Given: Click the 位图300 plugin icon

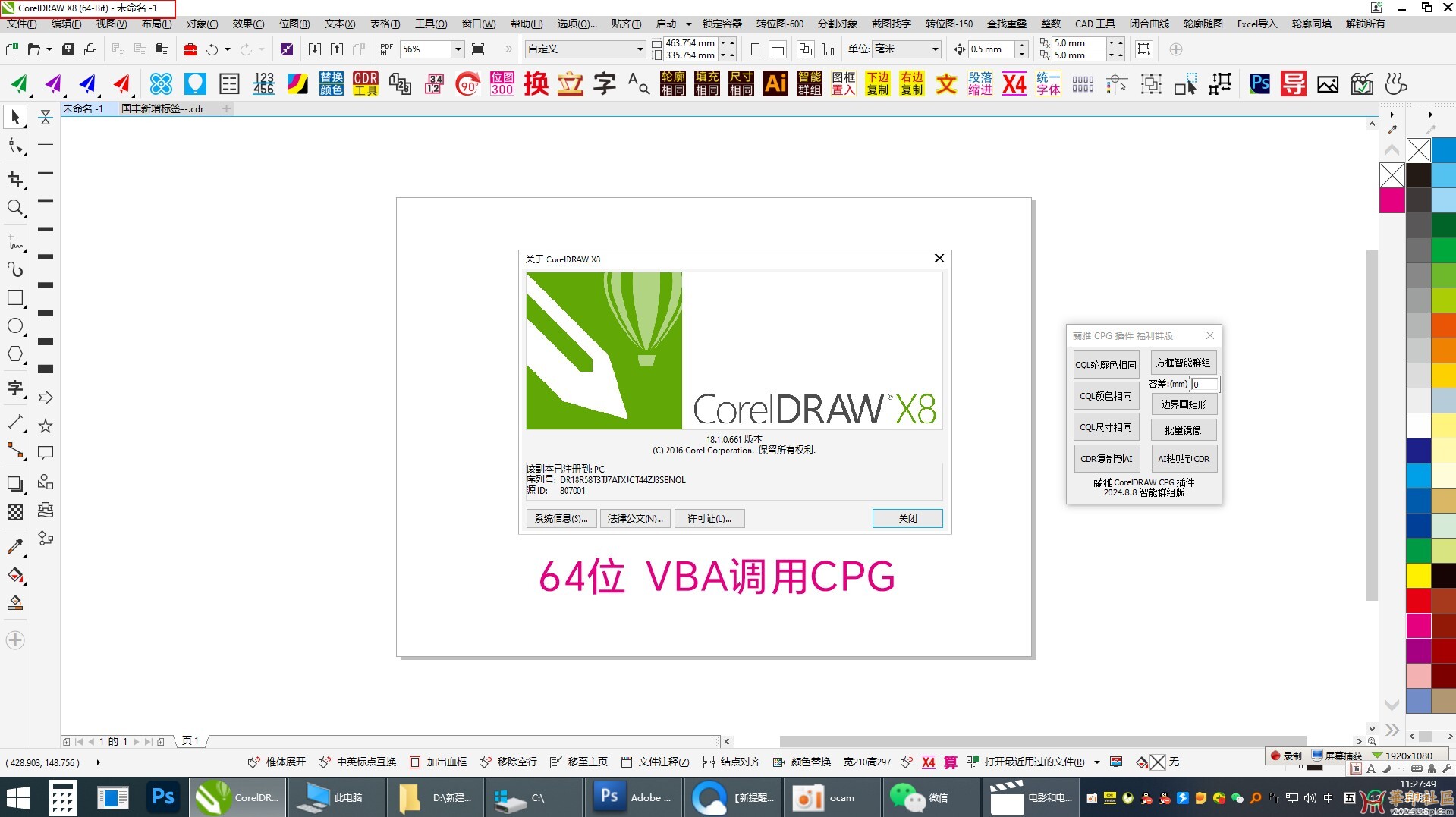Looking at the screenshot, I should pos(502,83).
